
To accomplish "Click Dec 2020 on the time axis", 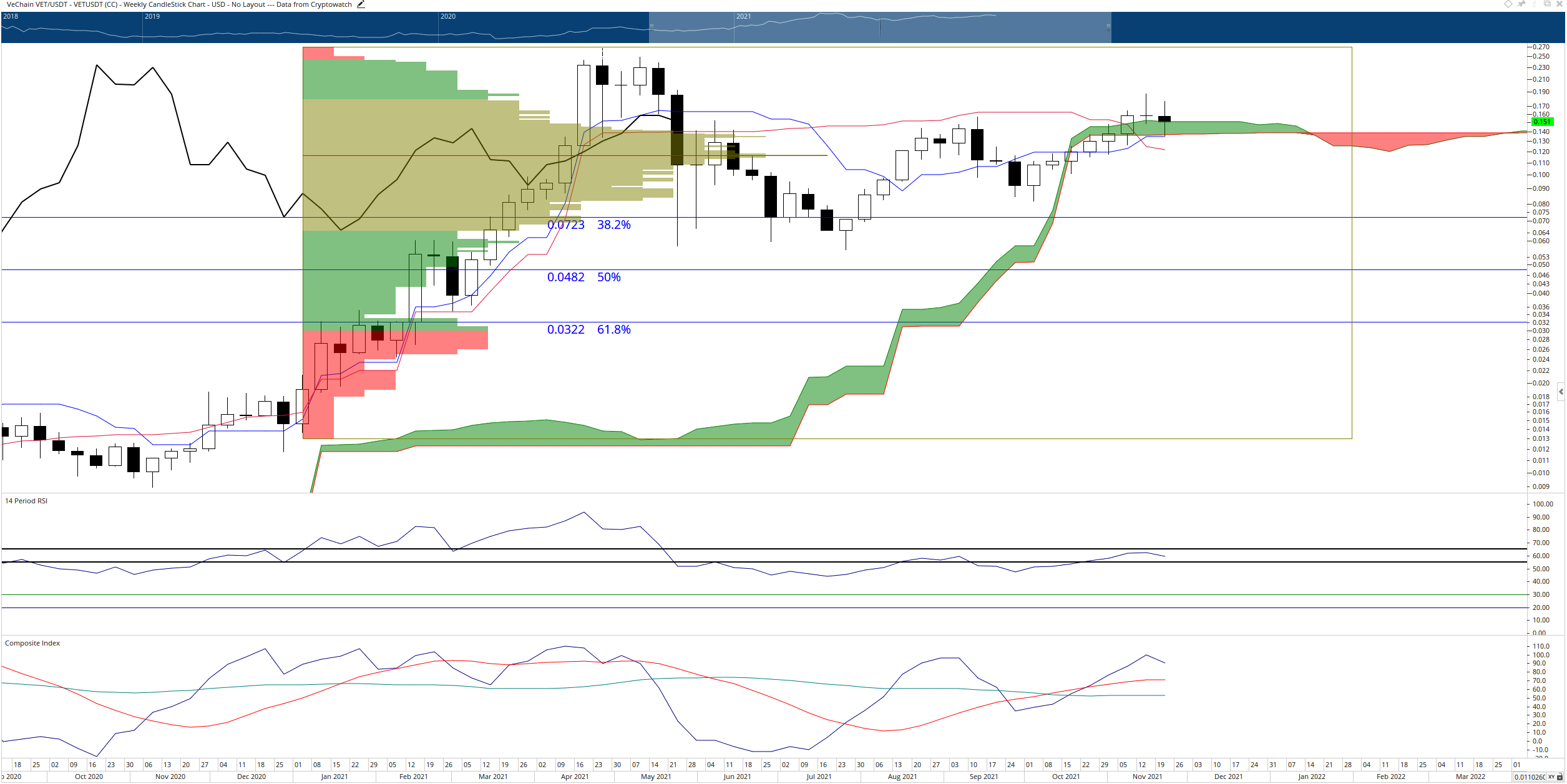I will click(251, 777).
